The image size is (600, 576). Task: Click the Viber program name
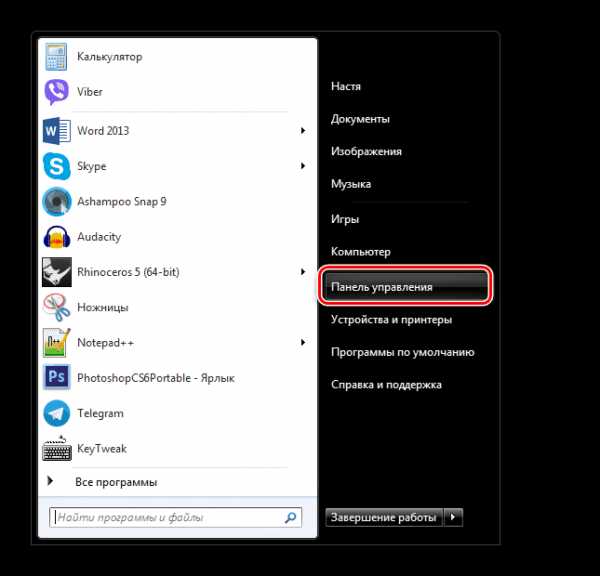(90, 92)
